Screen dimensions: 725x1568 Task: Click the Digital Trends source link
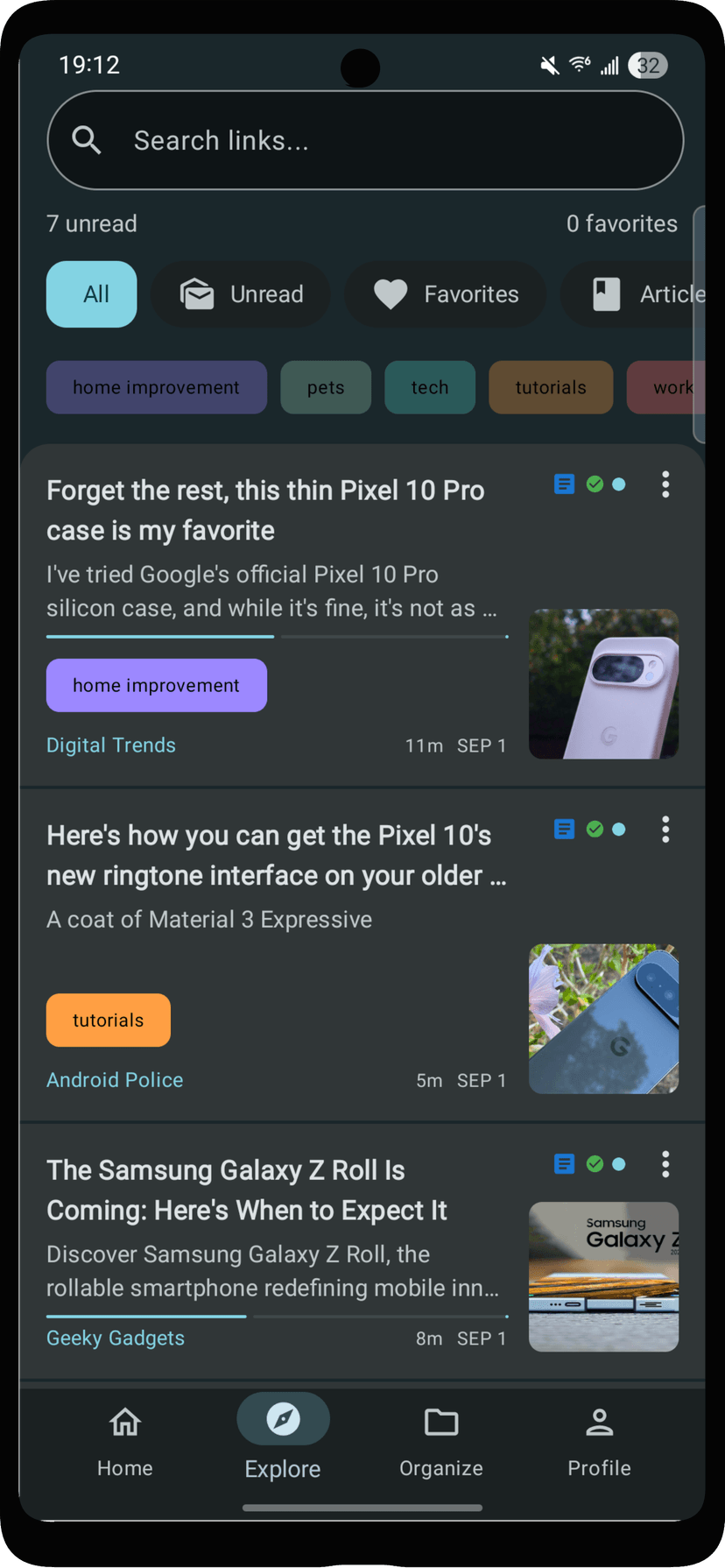click(x=111, y=745)
